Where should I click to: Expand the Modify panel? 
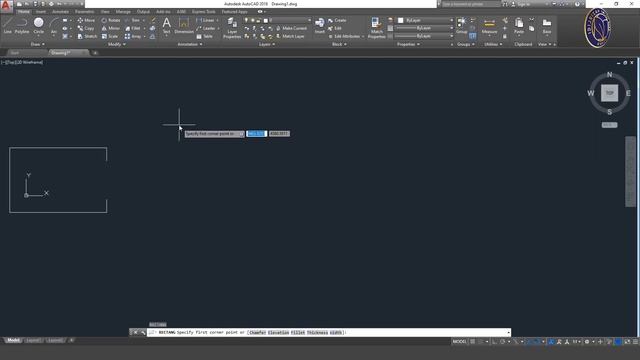117,44
